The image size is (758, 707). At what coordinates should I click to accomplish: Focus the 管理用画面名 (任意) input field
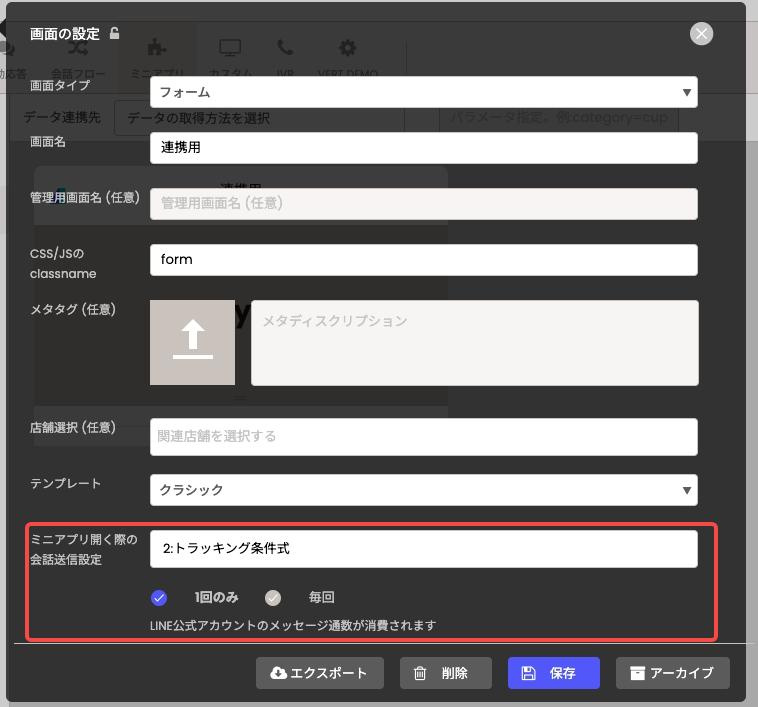(423, 203)
